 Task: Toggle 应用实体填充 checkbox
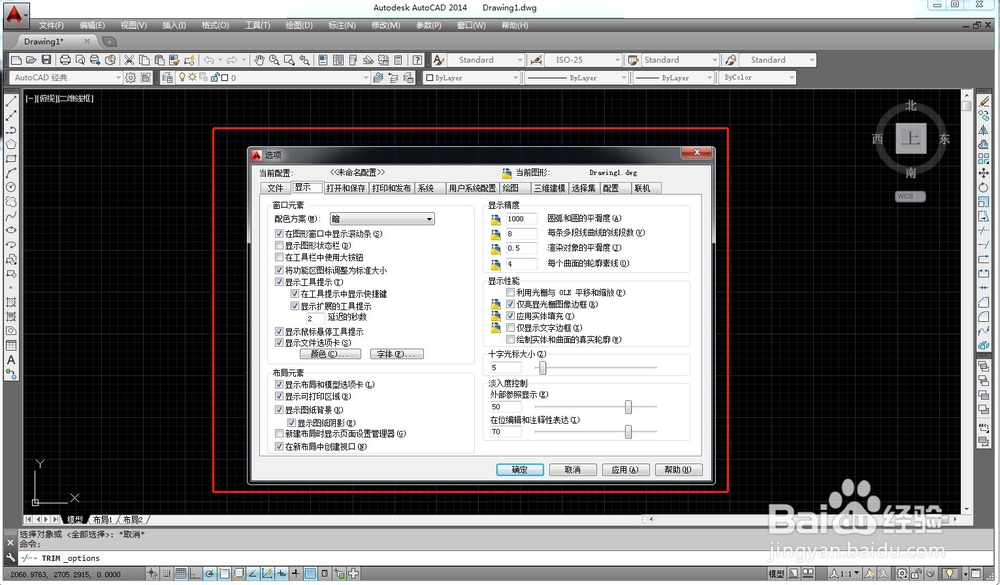point(510,316)
